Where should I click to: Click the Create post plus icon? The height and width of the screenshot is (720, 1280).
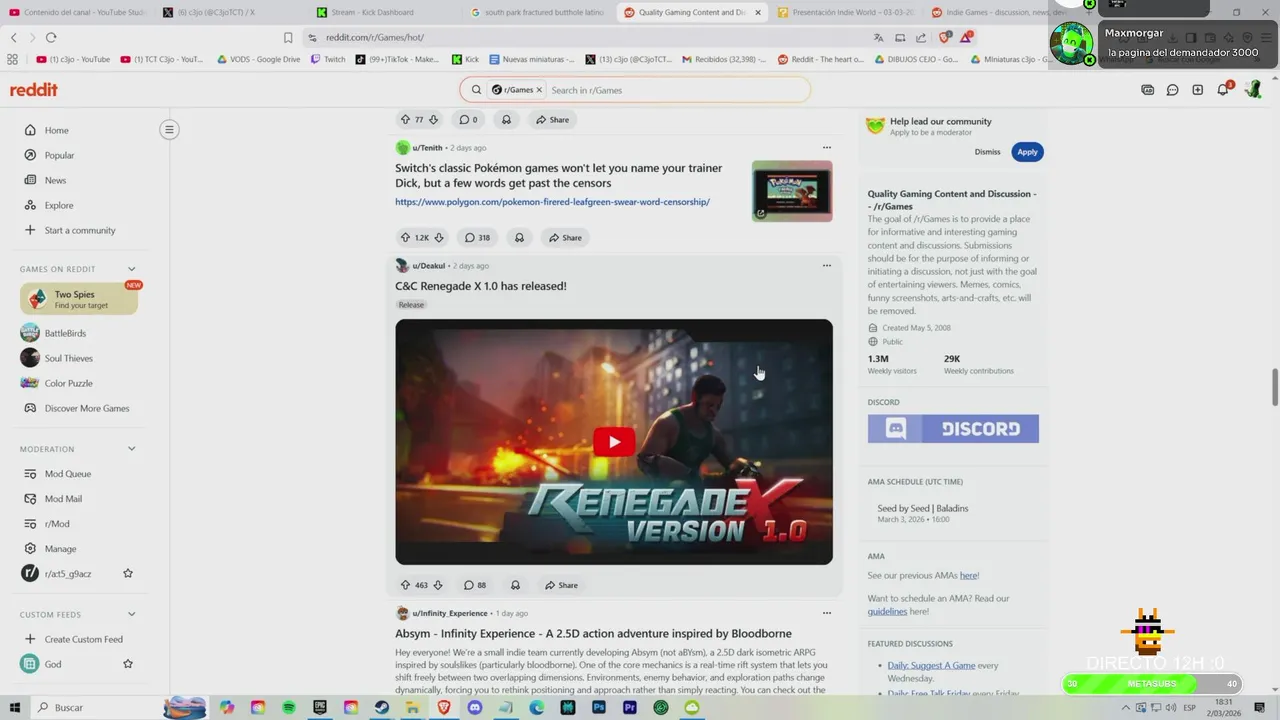[x=1197, y=90]
